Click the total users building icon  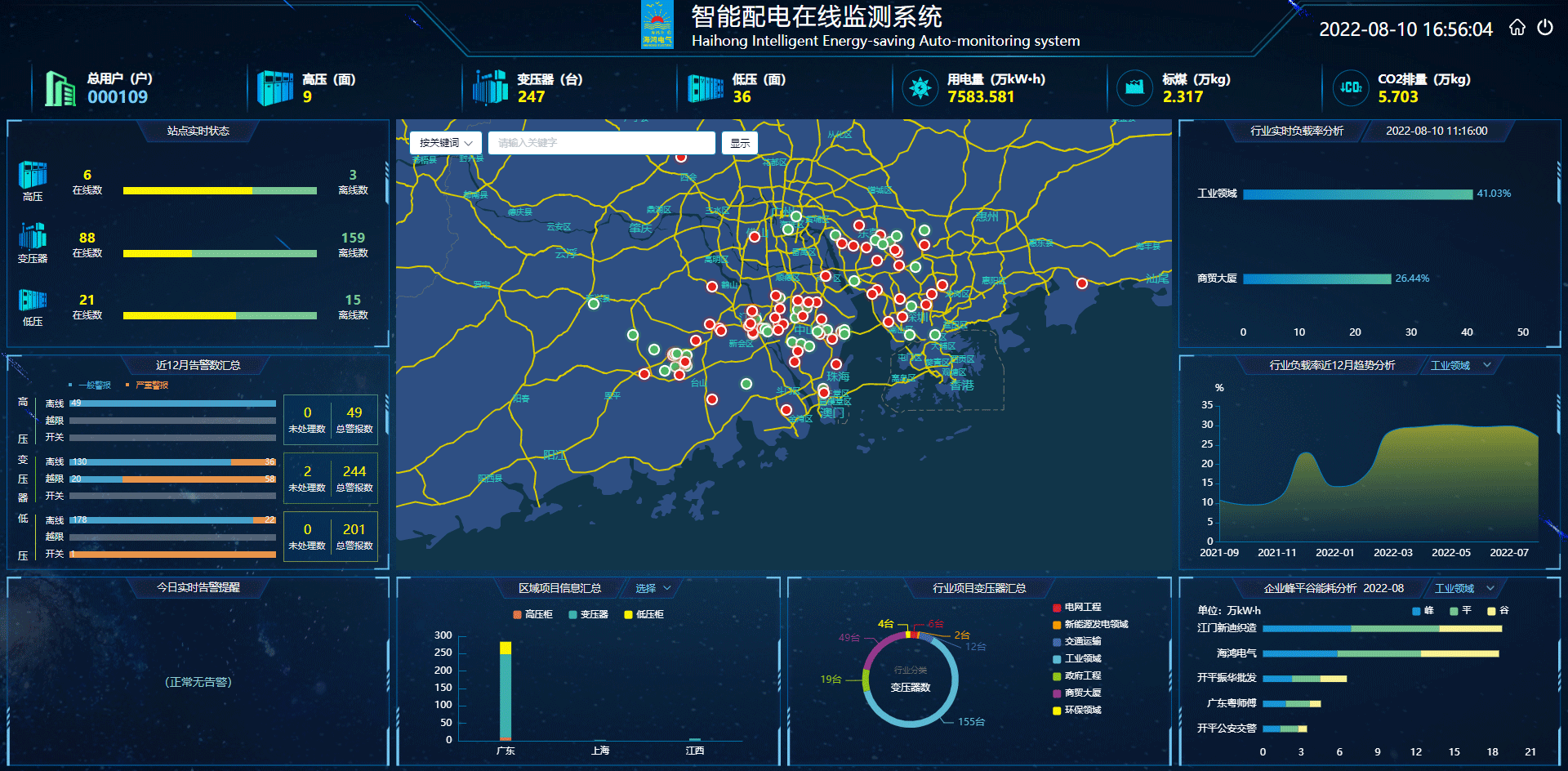click(59, 88)
